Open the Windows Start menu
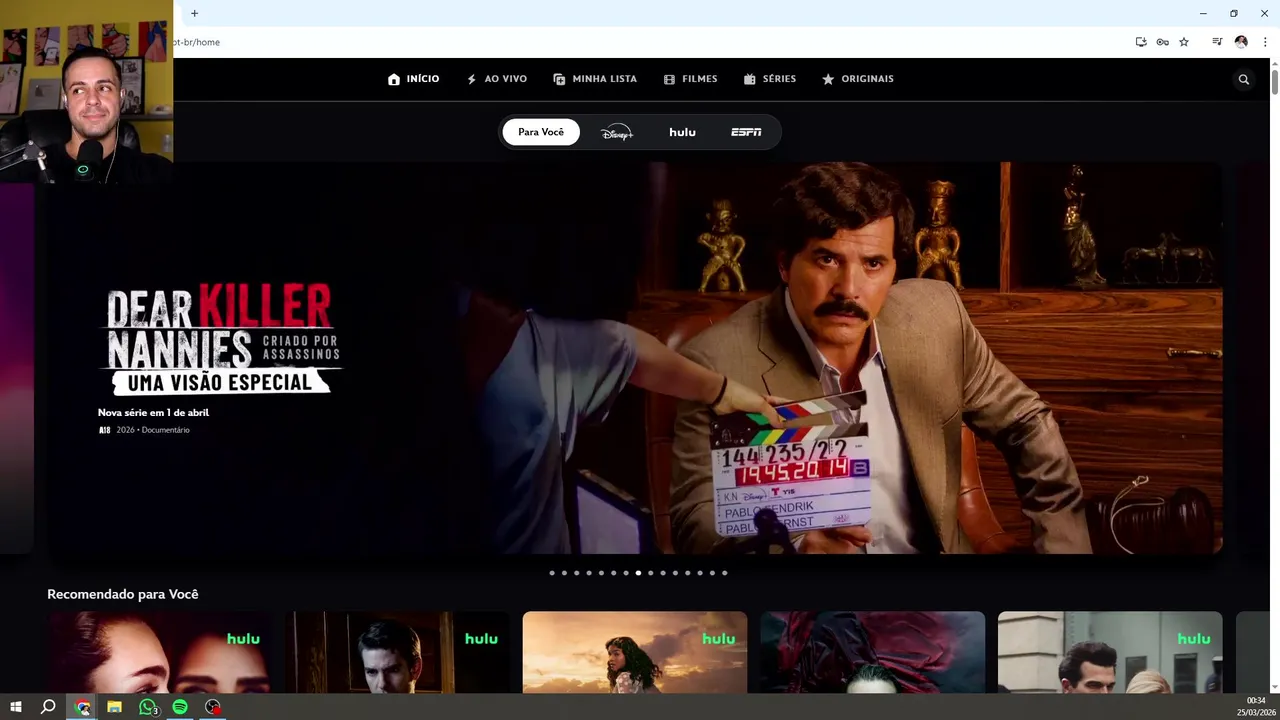Image resolution: width=1280 pixels, height=720 pixels. (x=16, y=707)
